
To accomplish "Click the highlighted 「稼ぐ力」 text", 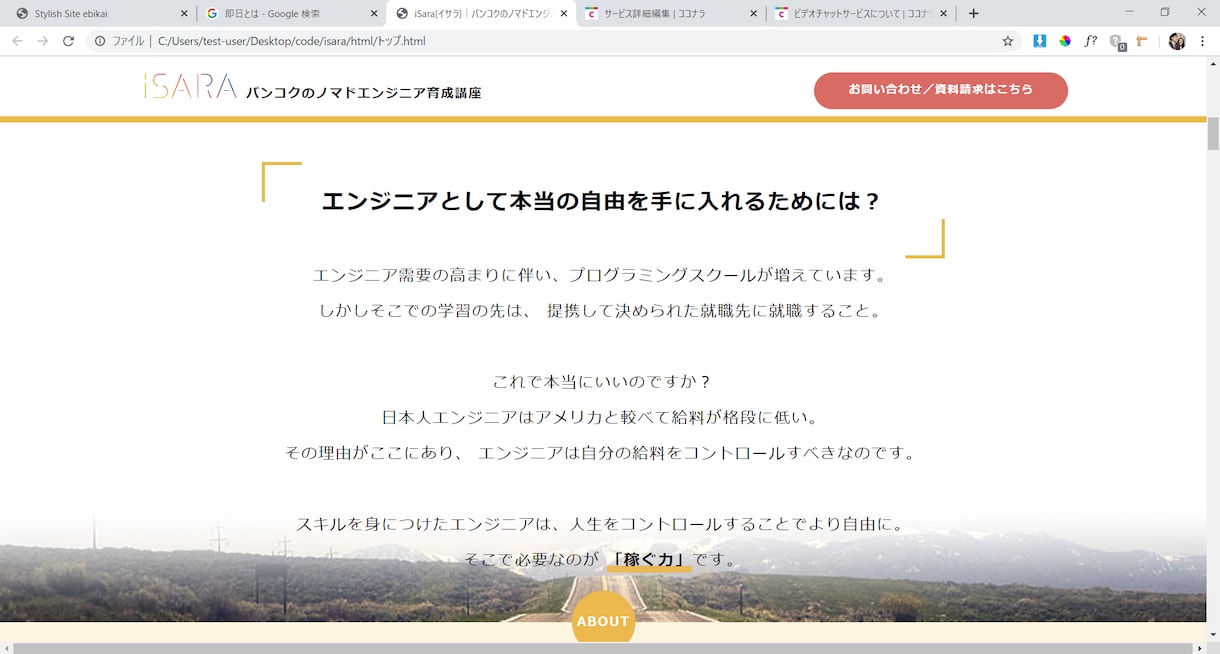I will tap(649, 560).
